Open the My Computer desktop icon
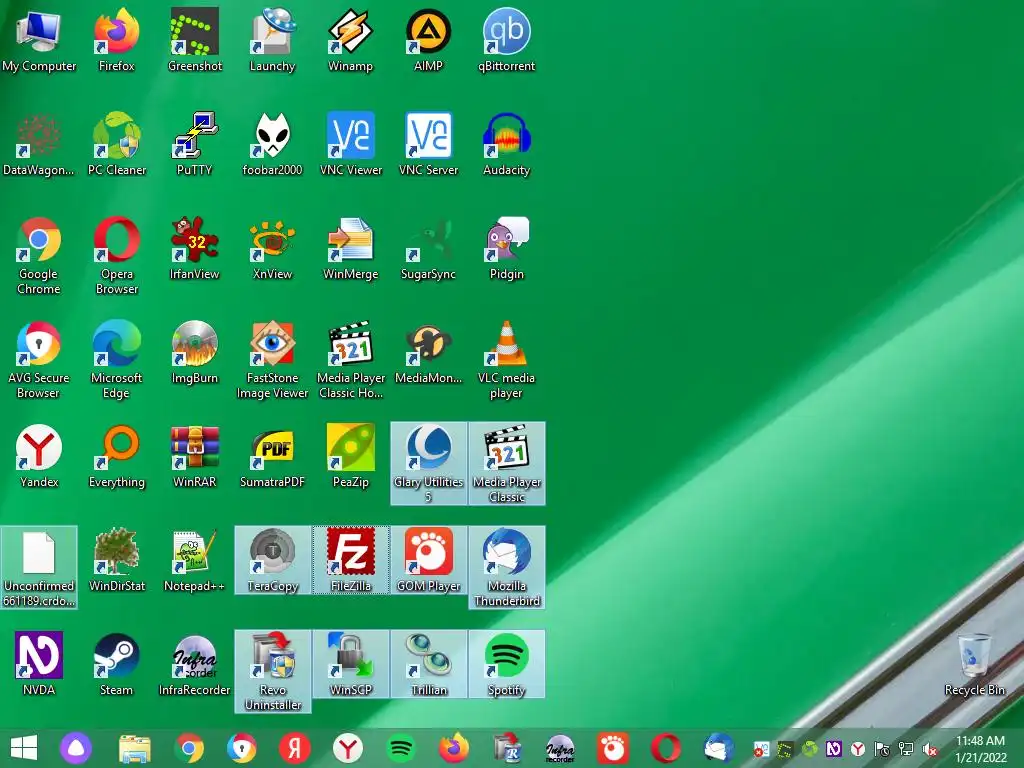The height and width of the screenshot is (768, 1024). pyautogui.click(x=39, y=40)
